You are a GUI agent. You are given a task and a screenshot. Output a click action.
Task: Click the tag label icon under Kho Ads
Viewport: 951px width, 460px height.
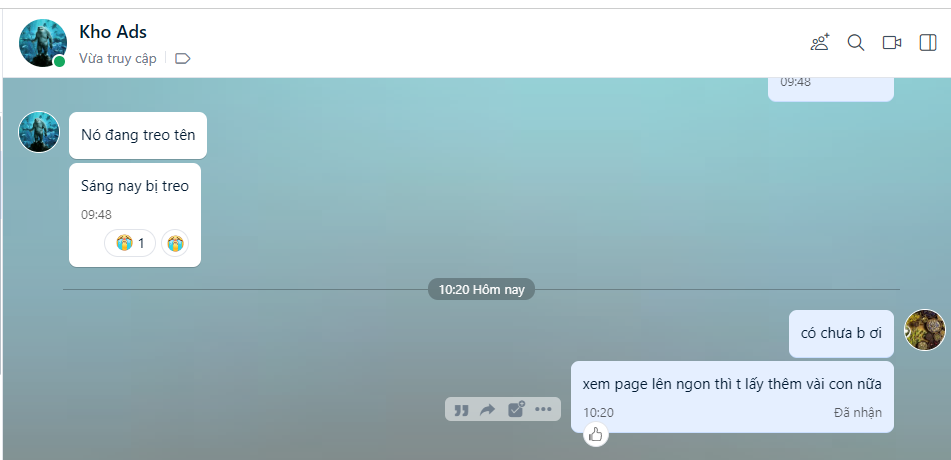[x=182, y=59]
